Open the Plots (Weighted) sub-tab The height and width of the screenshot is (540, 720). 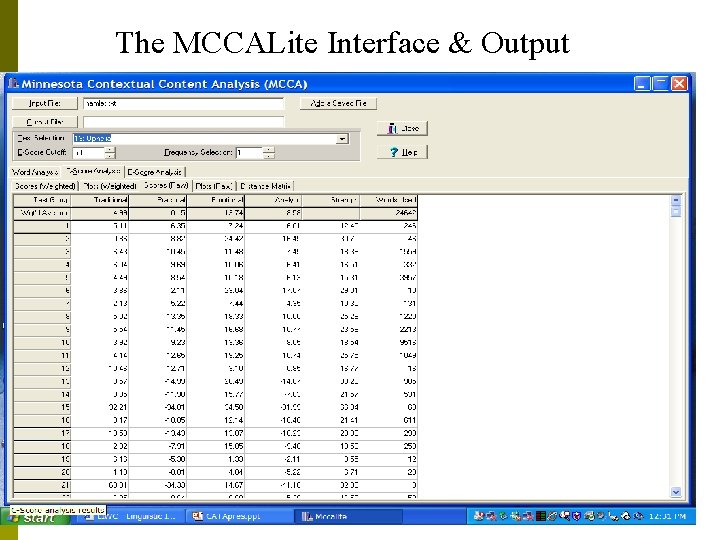coord(110,186)
